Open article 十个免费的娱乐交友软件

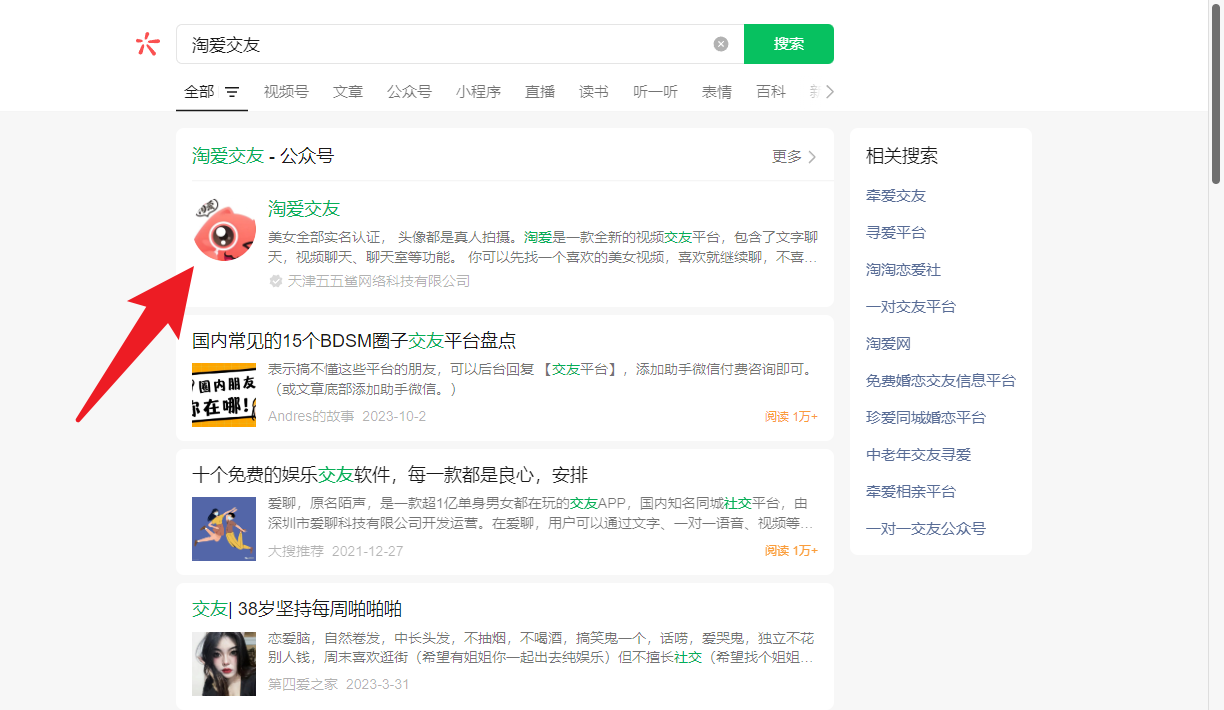[x=390, y=475]
